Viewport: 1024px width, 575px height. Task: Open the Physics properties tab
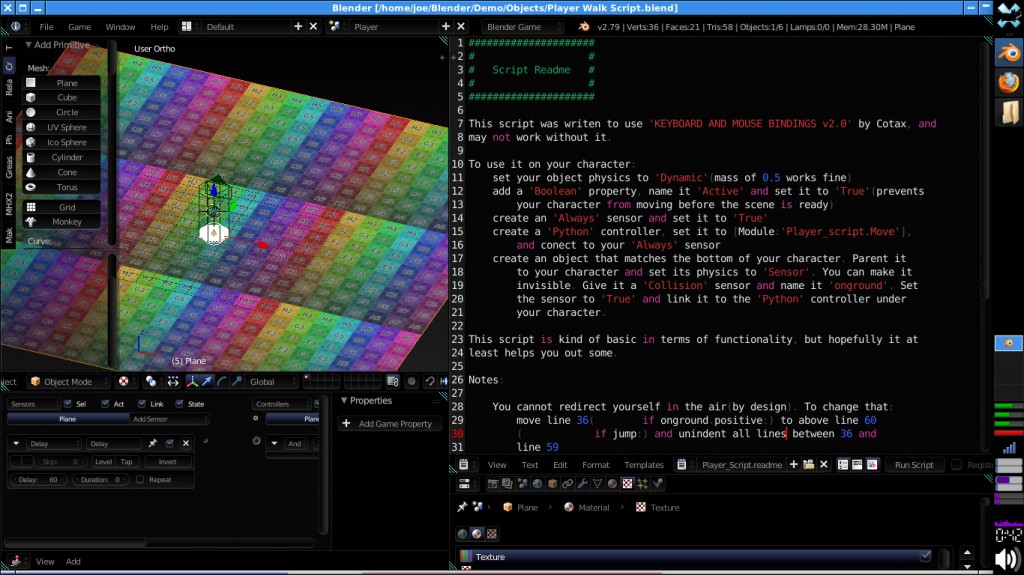pos(658,484)
